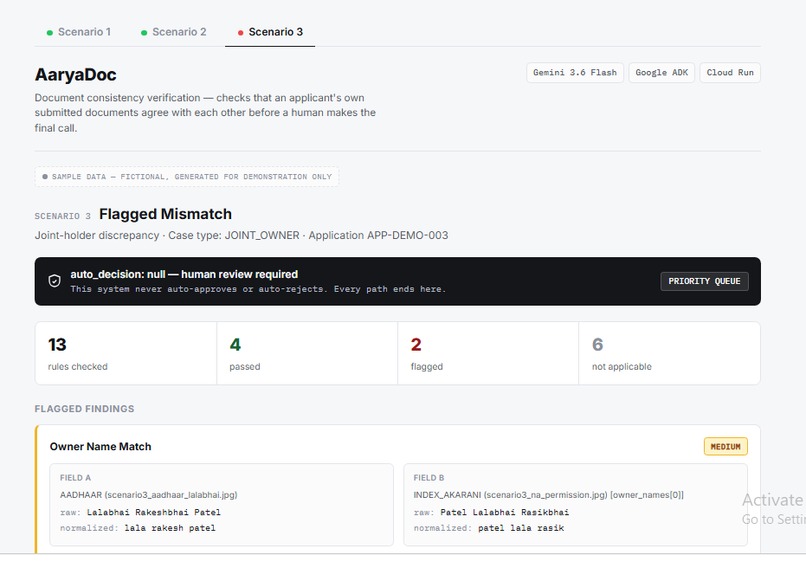Click the AaryaDoc title
Image resolution: width=806 pixels, height=568 pixels.
pos(76,75)
